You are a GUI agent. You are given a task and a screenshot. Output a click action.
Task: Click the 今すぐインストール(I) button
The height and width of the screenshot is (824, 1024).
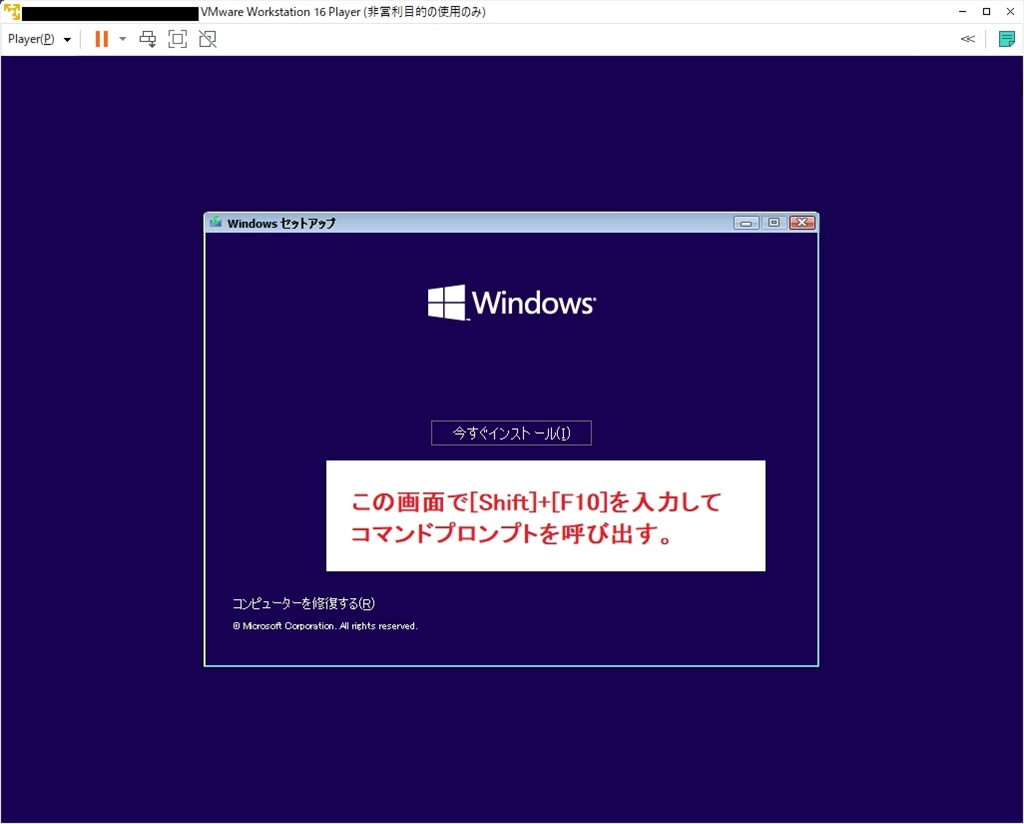point(511,433)
